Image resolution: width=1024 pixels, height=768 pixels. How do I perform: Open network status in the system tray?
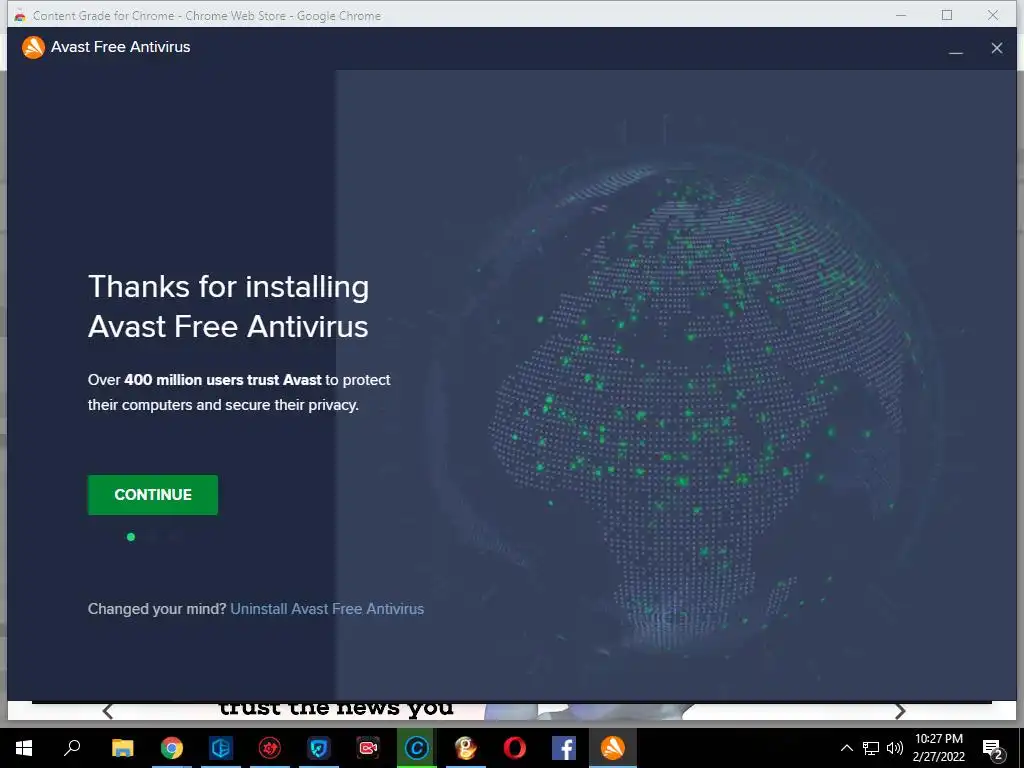pyautogui.click(x=871, y=748)
